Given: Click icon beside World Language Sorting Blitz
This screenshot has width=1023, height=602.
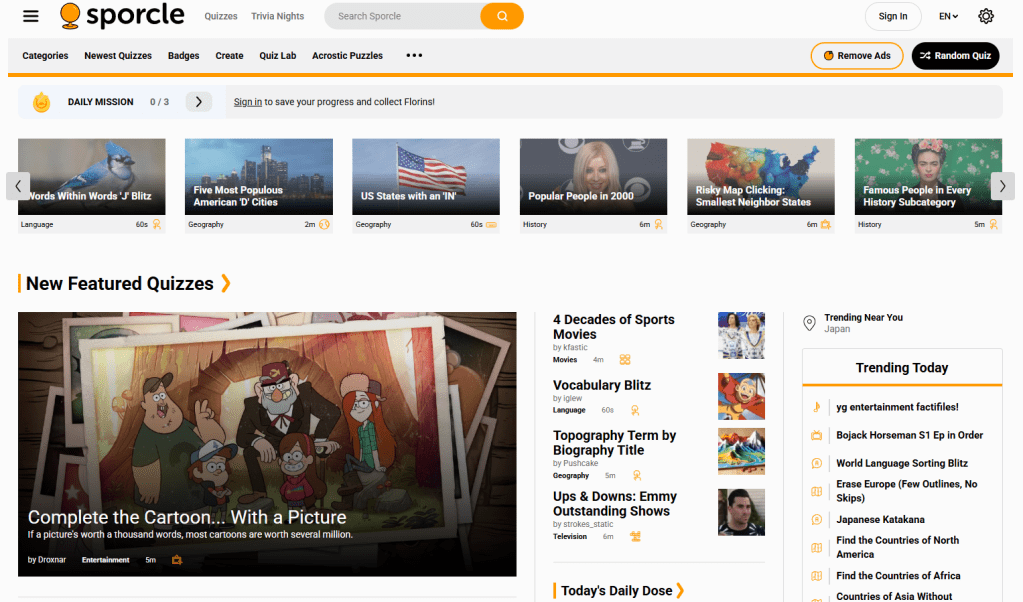Looking at the screenshot, I should (x=816, y=463).
